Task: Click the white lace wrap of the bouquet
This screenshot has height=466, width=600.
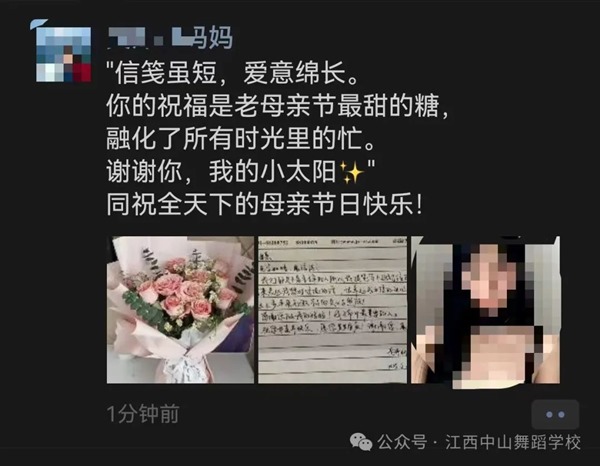Action: click(179, 368)
